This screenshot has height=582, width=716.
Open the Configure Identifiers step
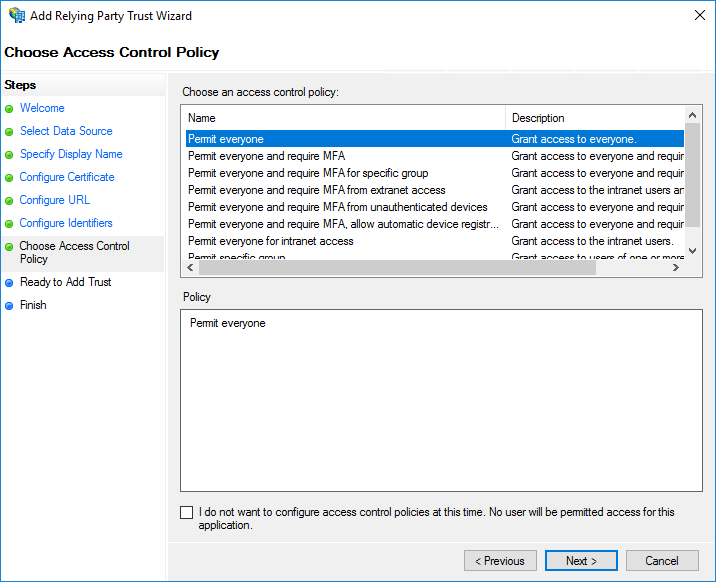66,223
